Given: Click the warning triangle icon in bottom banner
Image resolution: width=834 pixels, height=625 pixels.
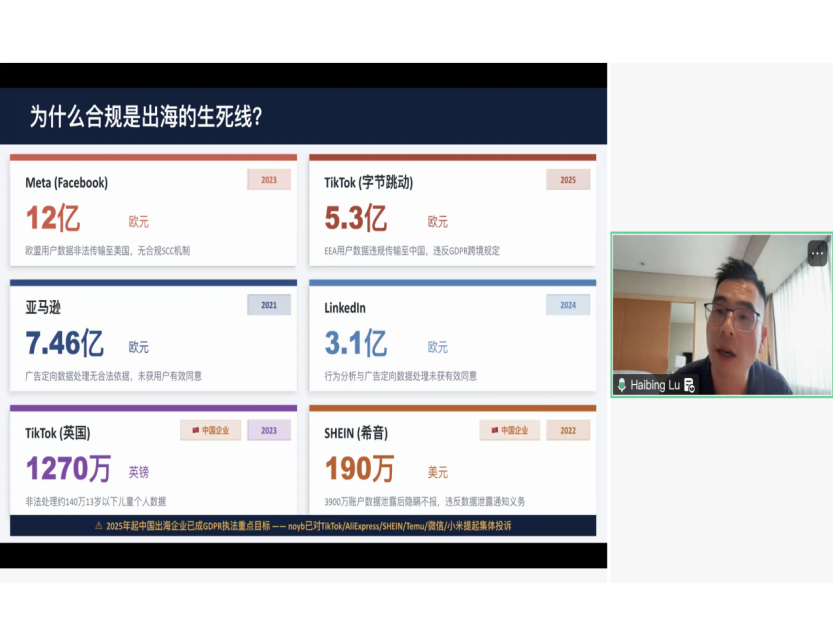Looking at the screenshot, I should (98, 526).
